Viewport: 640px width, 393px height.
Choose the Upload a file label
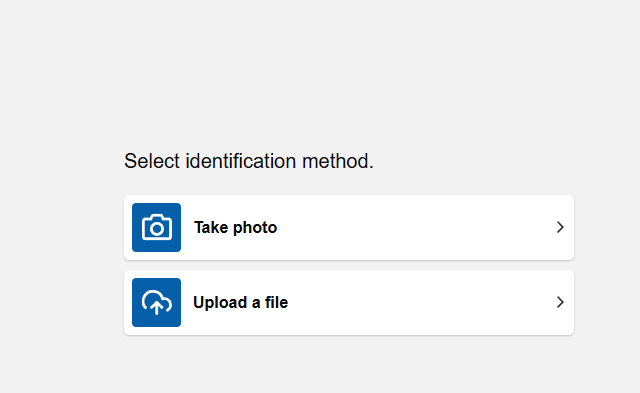pyautogui.click(x=240, y=303)
